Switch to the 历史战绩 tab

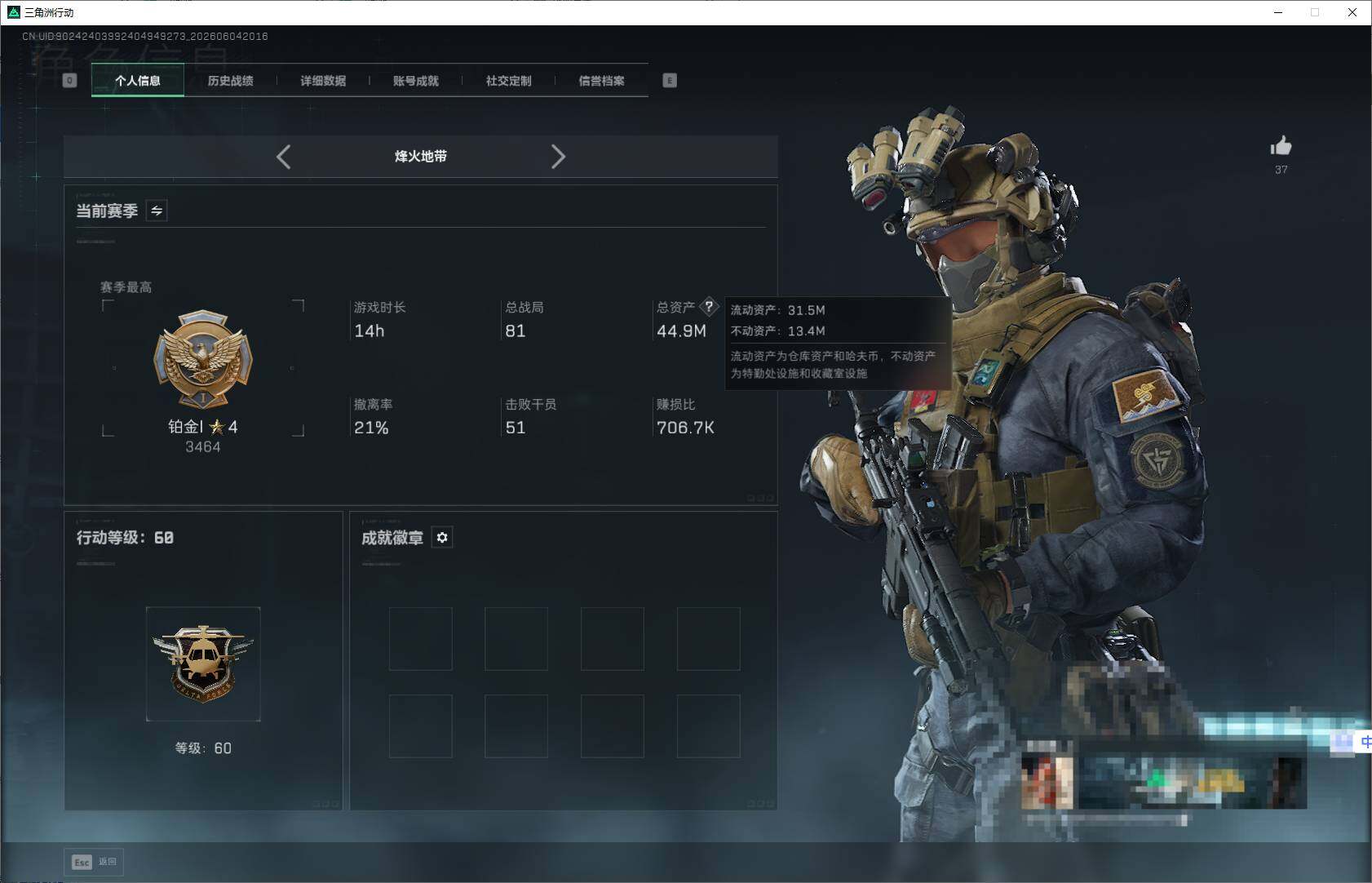point(231,81)
